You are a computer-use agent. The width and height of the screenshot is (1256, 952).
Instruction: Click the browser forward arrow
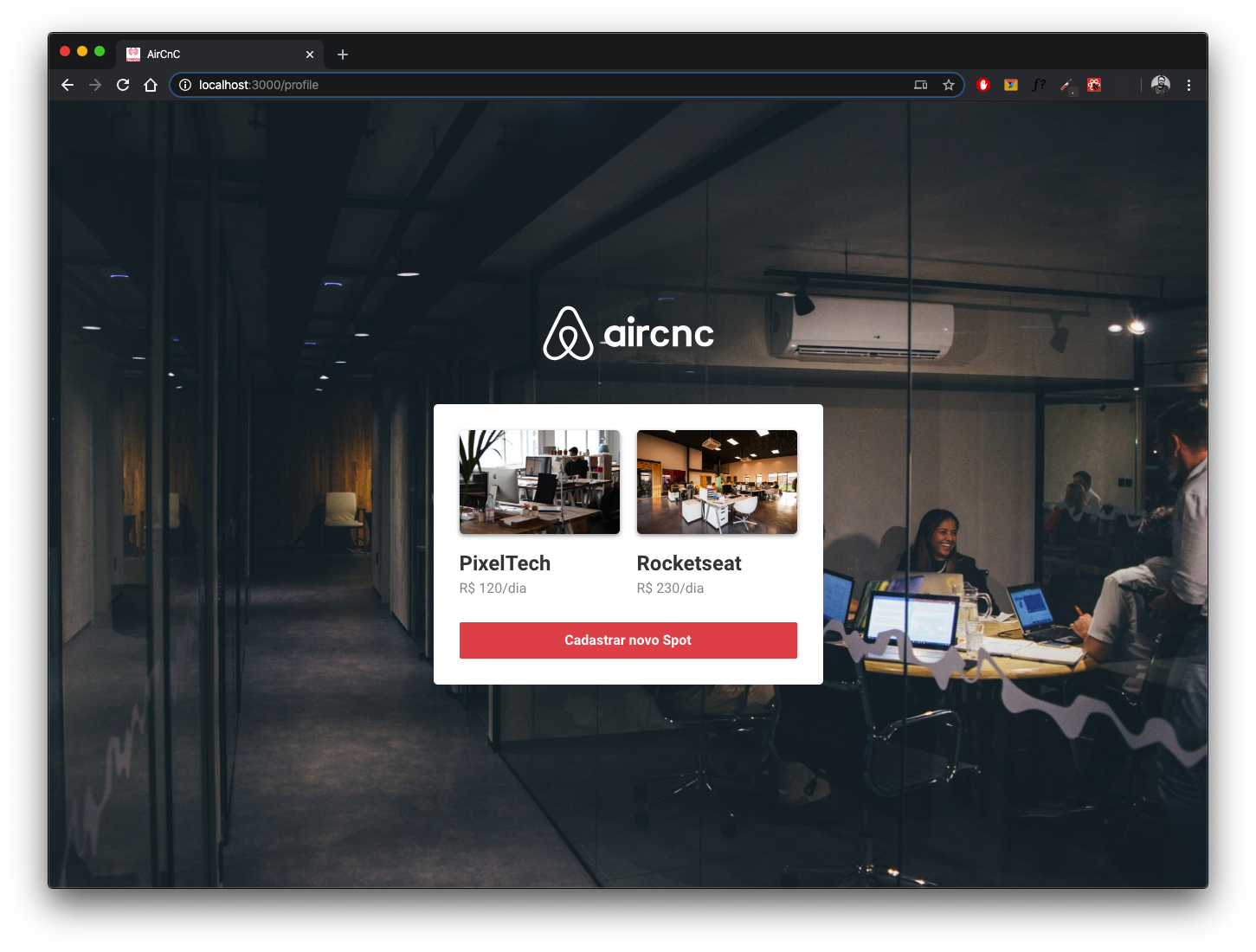coord(95,85)
